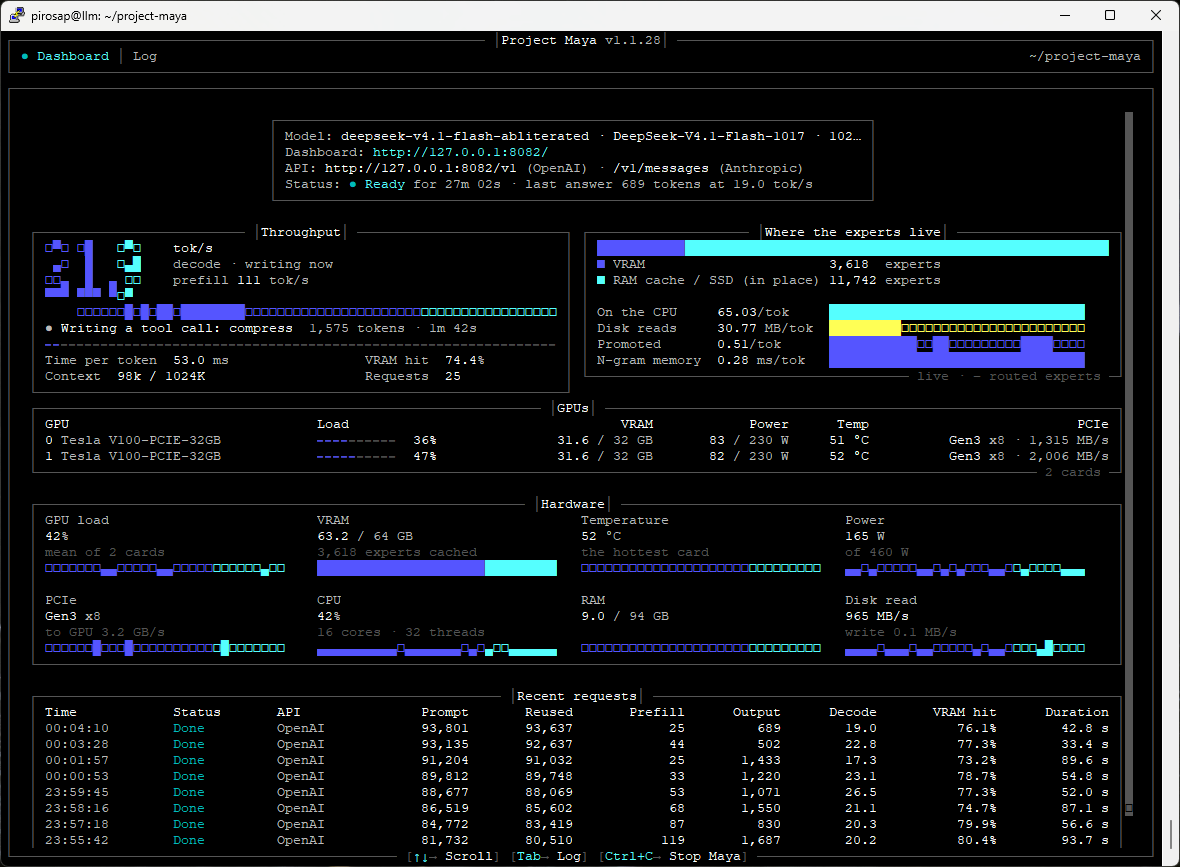Click the VRAM legend color square
Viewport: 1180px width, 867px height.
point(601,264)
